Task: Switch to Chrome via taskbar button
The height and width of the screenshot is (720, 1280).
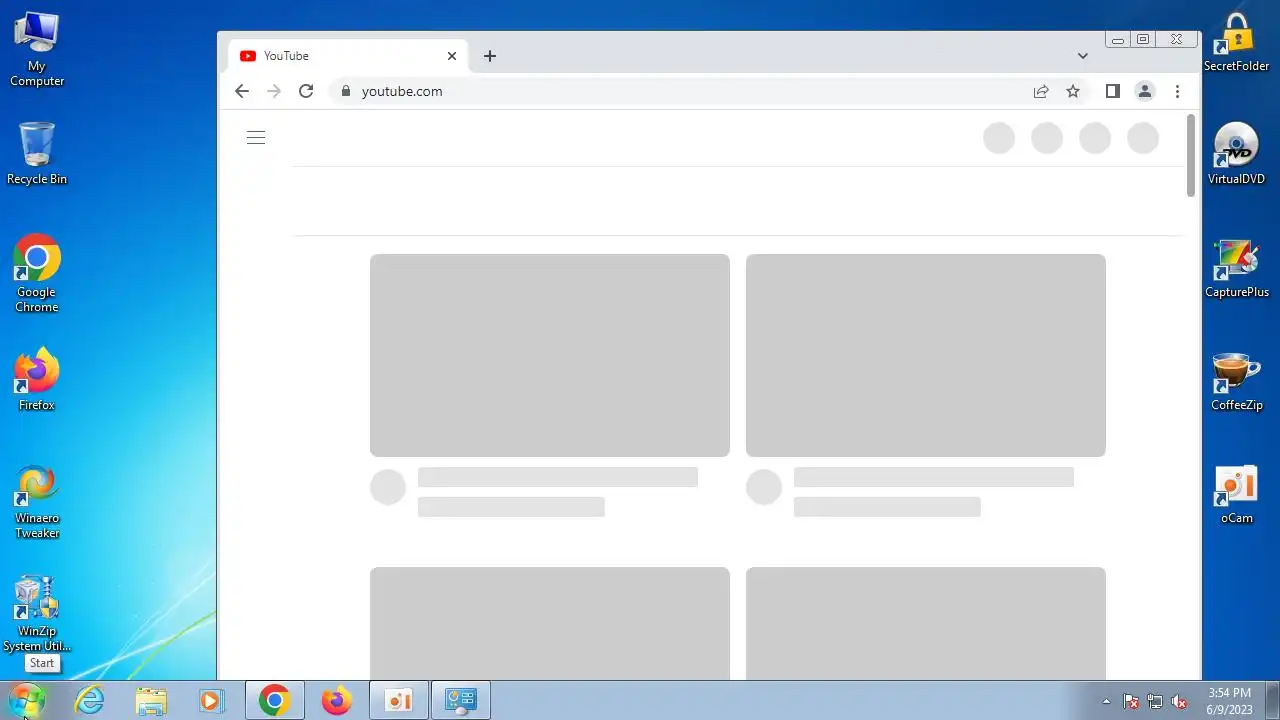Action: pyautogui.click(x=275, y=700)
